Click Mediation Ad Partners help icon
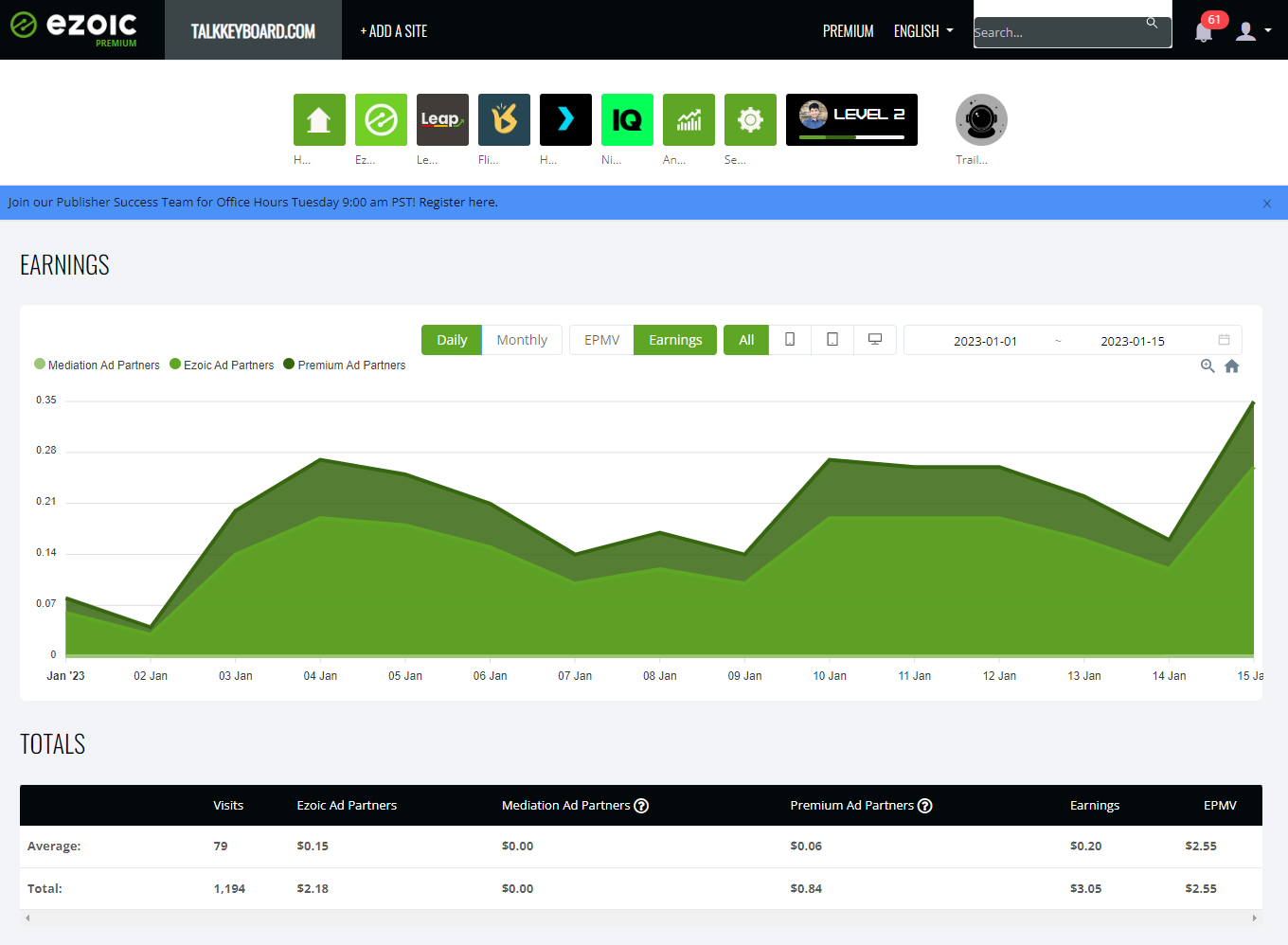1288x945 pixels. pos(641,806)
